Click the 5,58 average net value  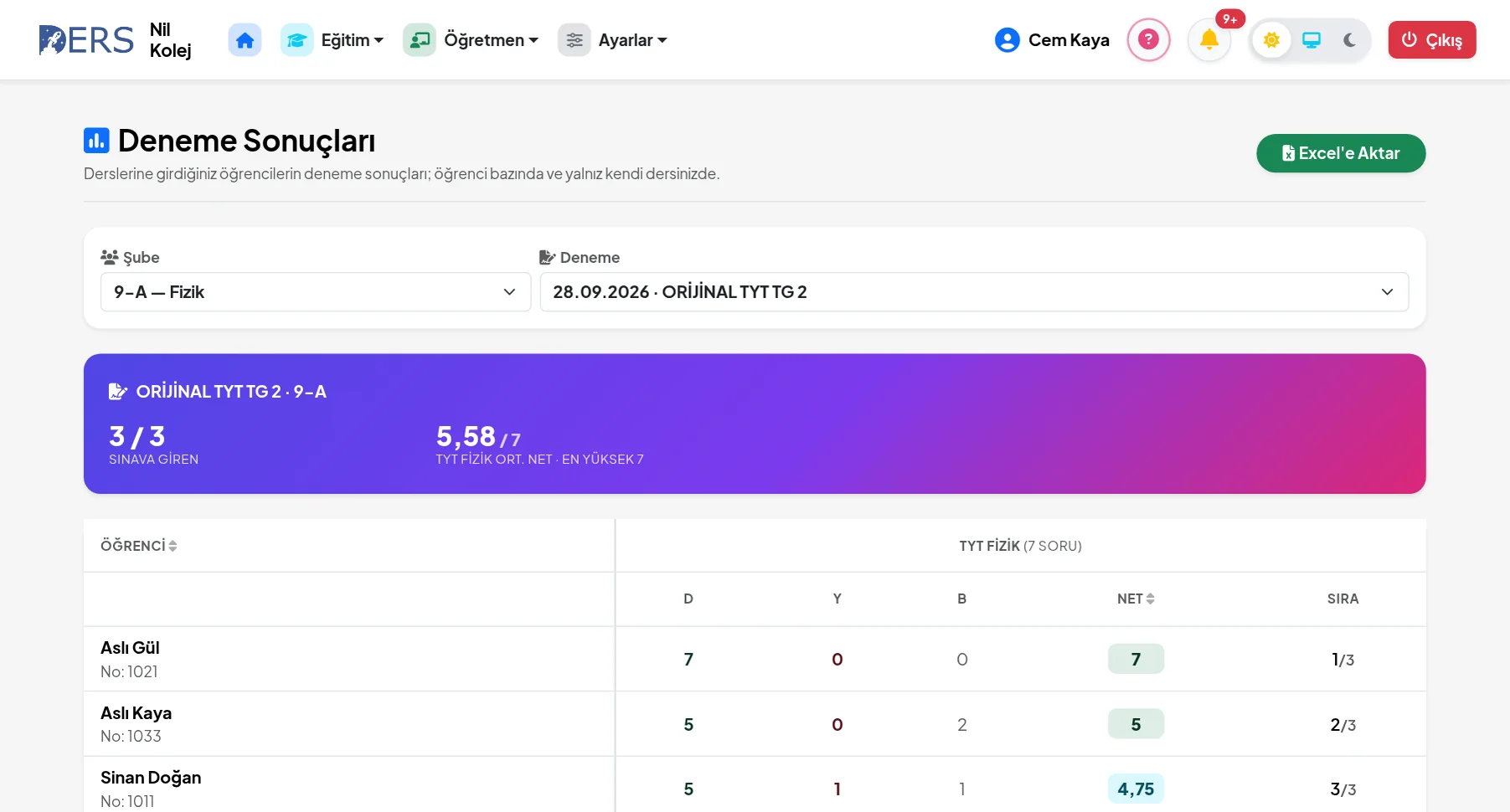pos(466,436)
